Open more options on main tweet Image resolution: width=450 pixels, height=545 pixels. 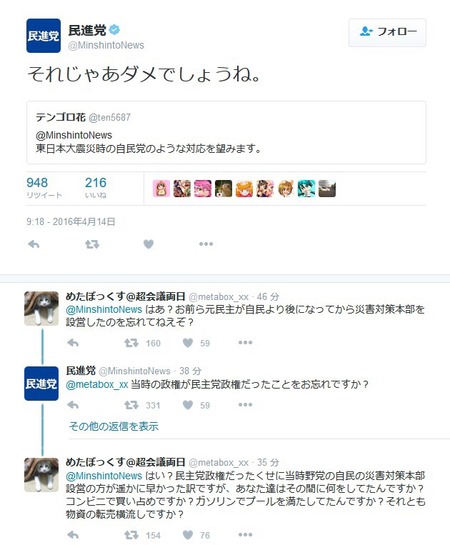pyautogui.click(x=206, y=244)
